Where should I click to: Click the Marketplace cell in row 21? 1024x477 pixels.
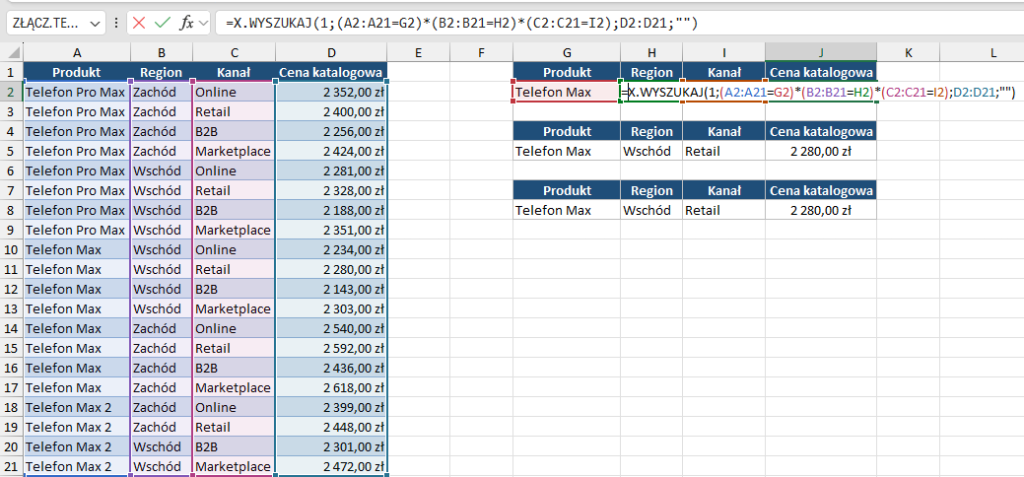point(233,466)
